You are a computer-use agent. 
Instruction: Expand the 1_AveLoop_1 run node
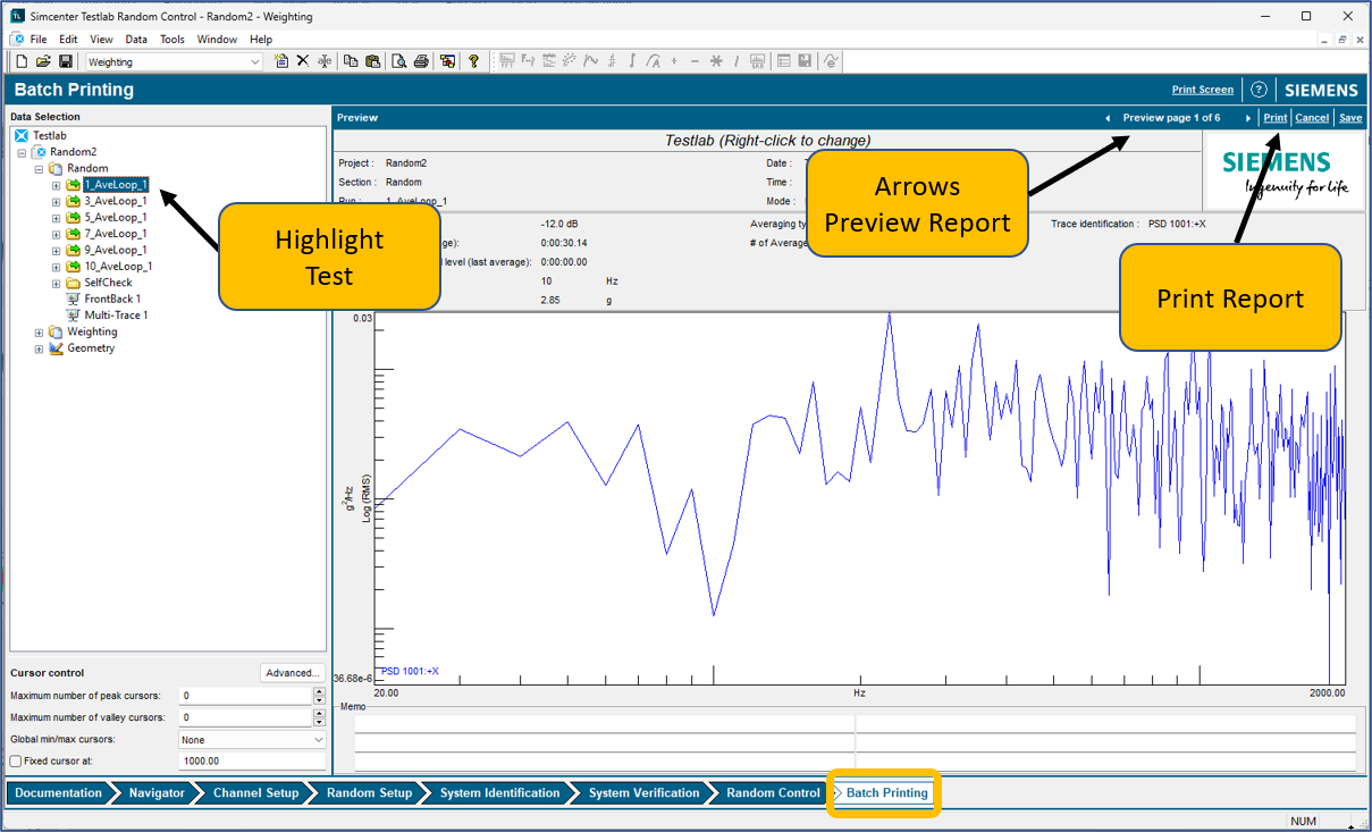[x=56, y=185]
